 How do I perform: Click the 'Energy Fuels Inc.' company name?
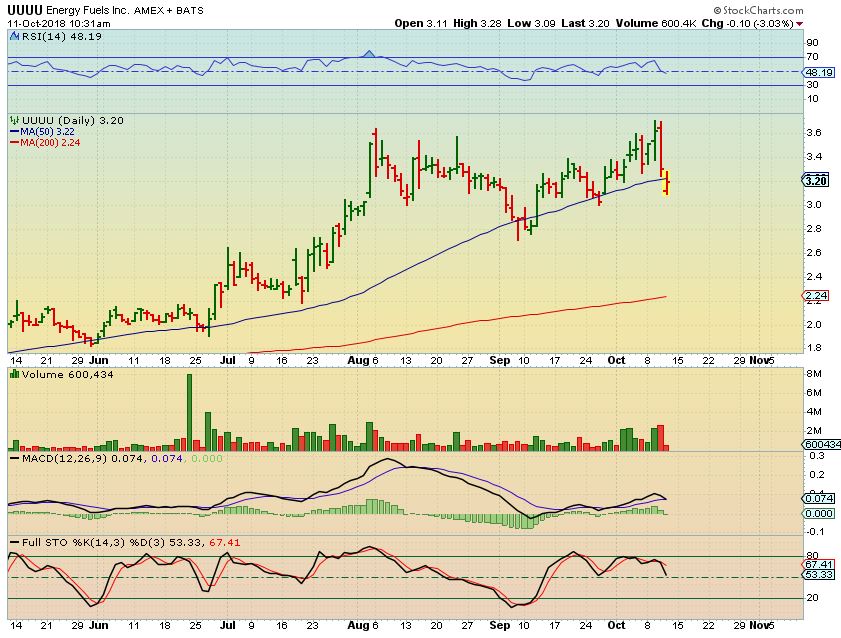(x=87, y=10)
